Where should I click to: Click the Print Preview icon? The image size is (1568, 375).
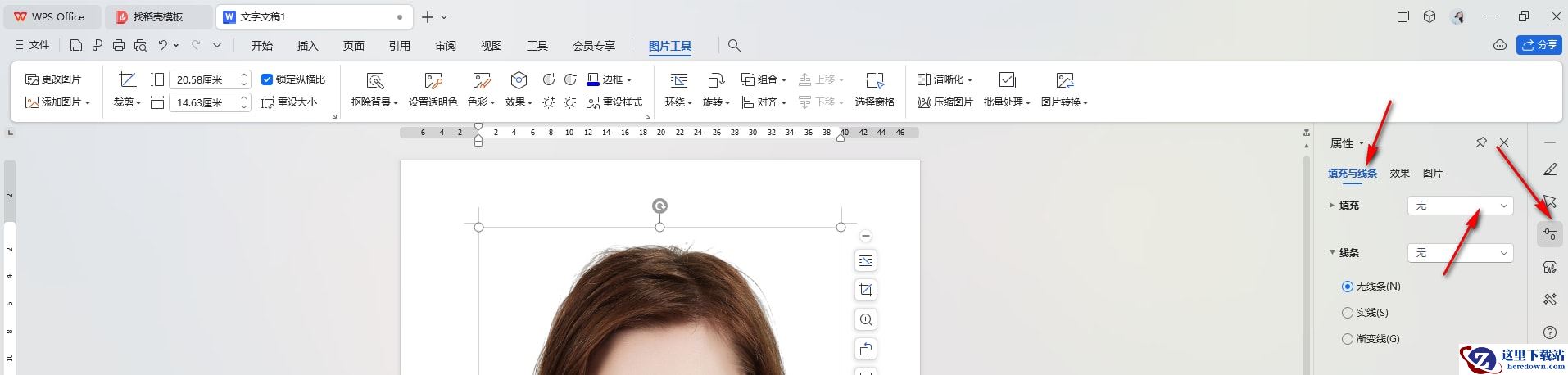pyautogui.click(x=140, y=46)
